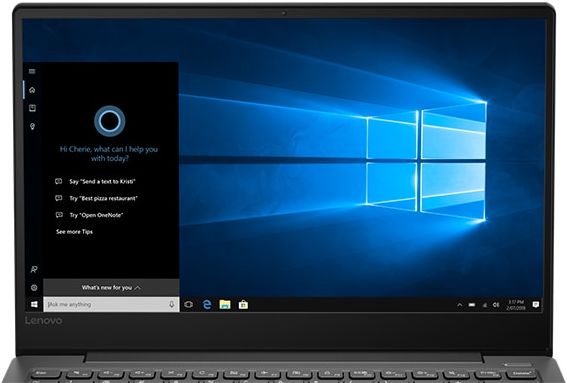Open the Cortana feedback person icon
This screenshot has height=383, width=567.
click(x=34, y=269)
